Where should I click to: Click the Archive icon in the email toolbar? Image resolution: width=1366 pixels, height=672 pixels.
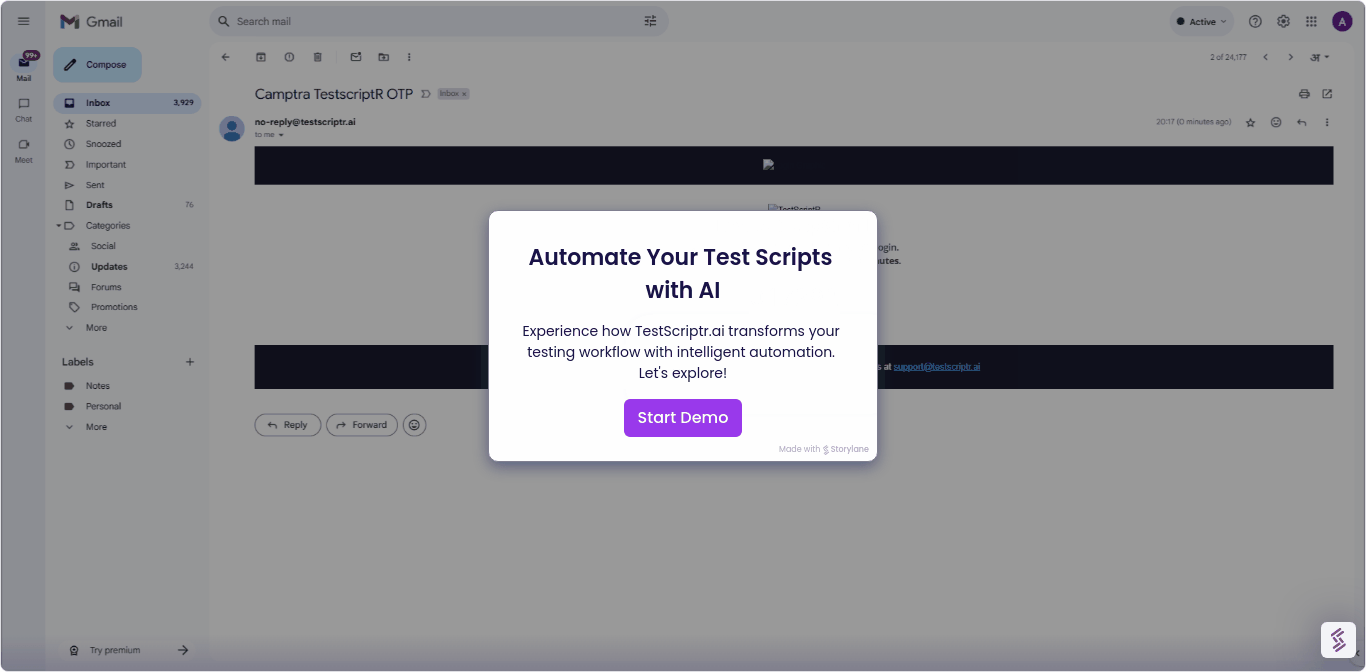click(261, 57)
